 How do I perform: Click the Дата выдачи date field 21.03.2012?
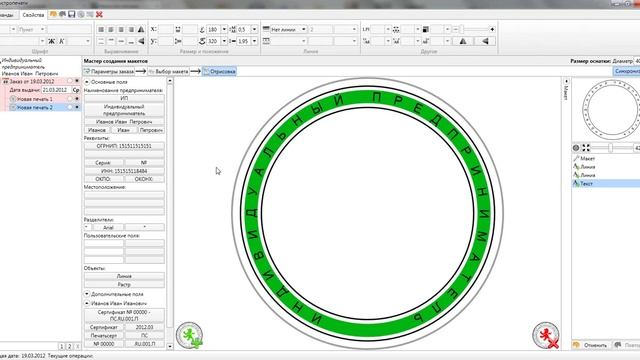pos(56,90)
